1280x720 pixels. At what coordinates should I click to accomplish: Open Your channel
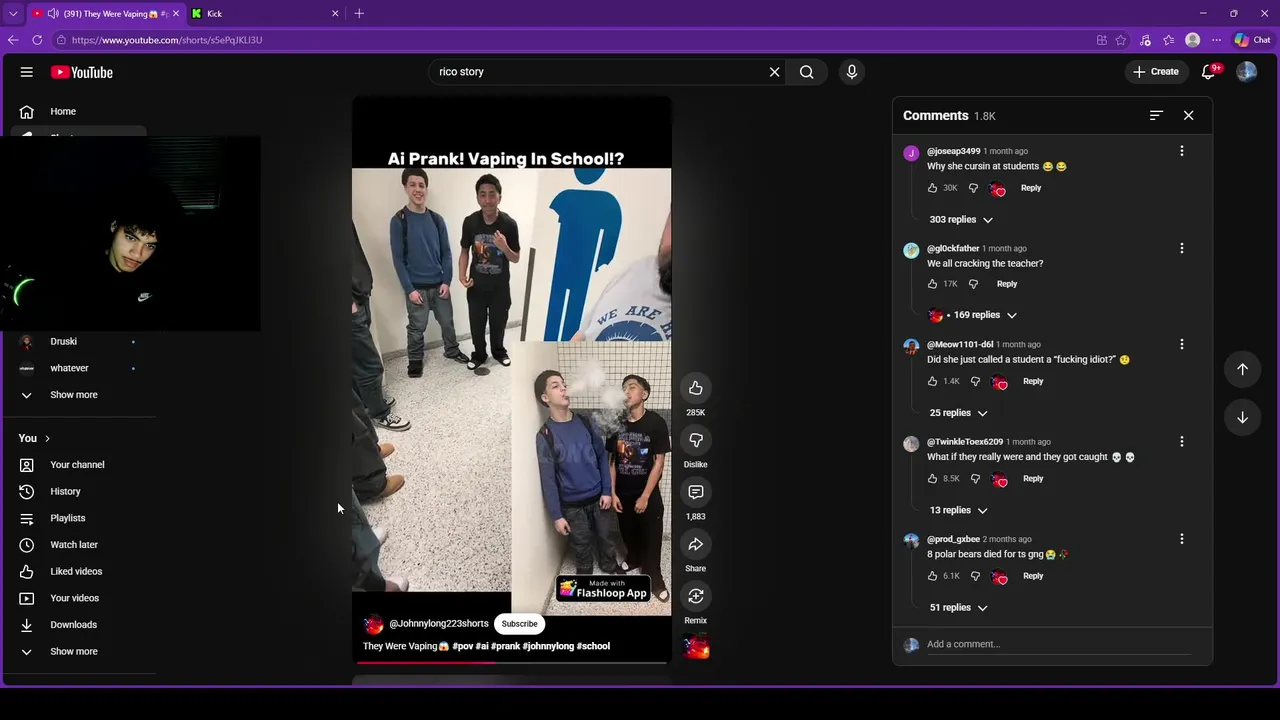coord(78,465)
